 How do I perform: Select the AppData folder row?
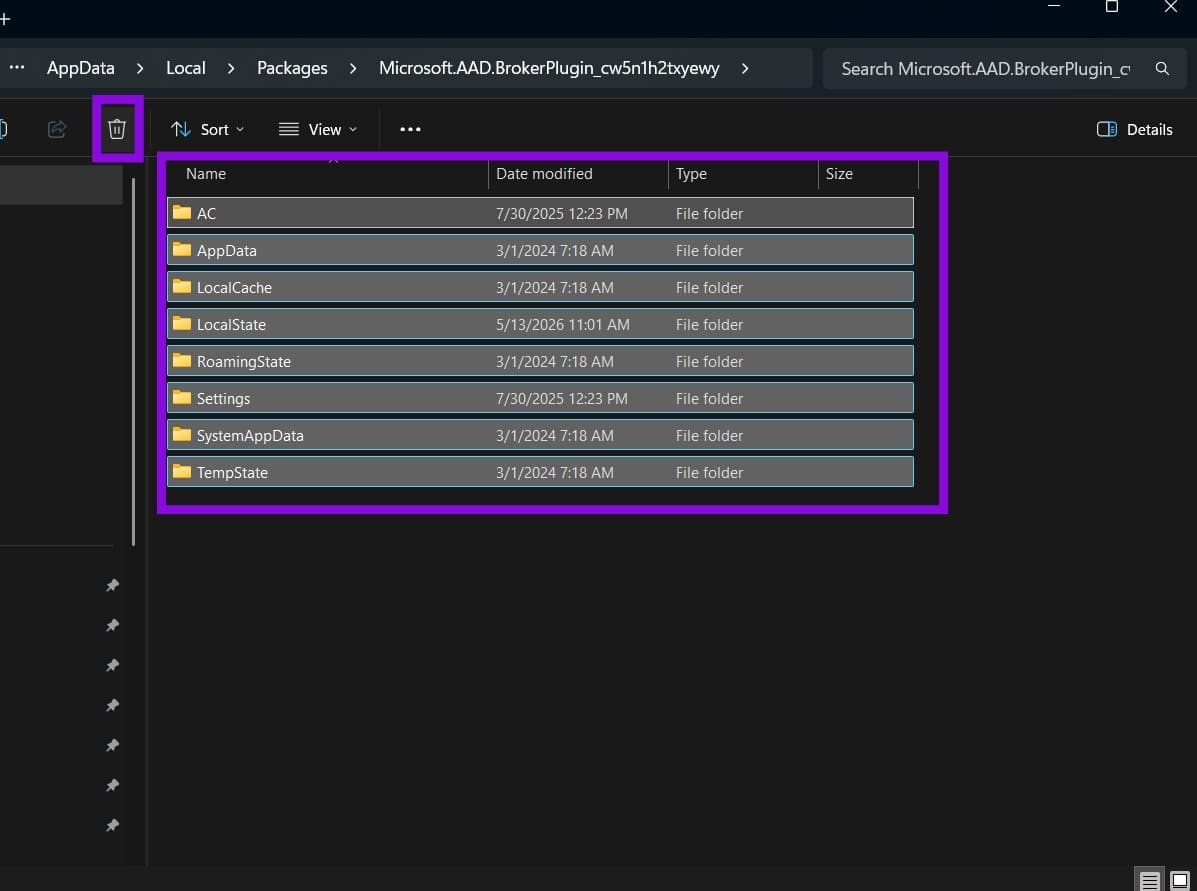[540, 250]
